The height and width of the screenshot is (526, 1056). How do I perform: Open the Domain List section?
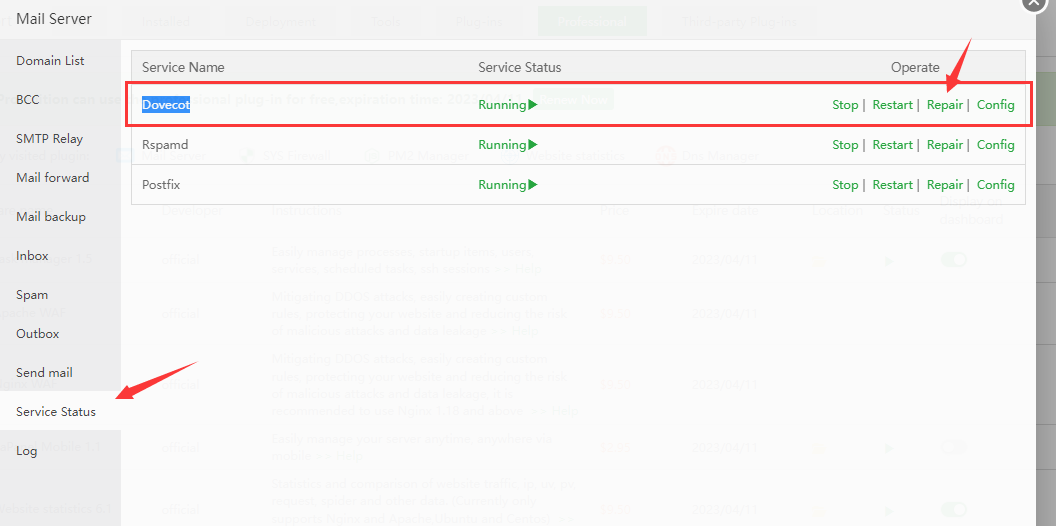51,61
